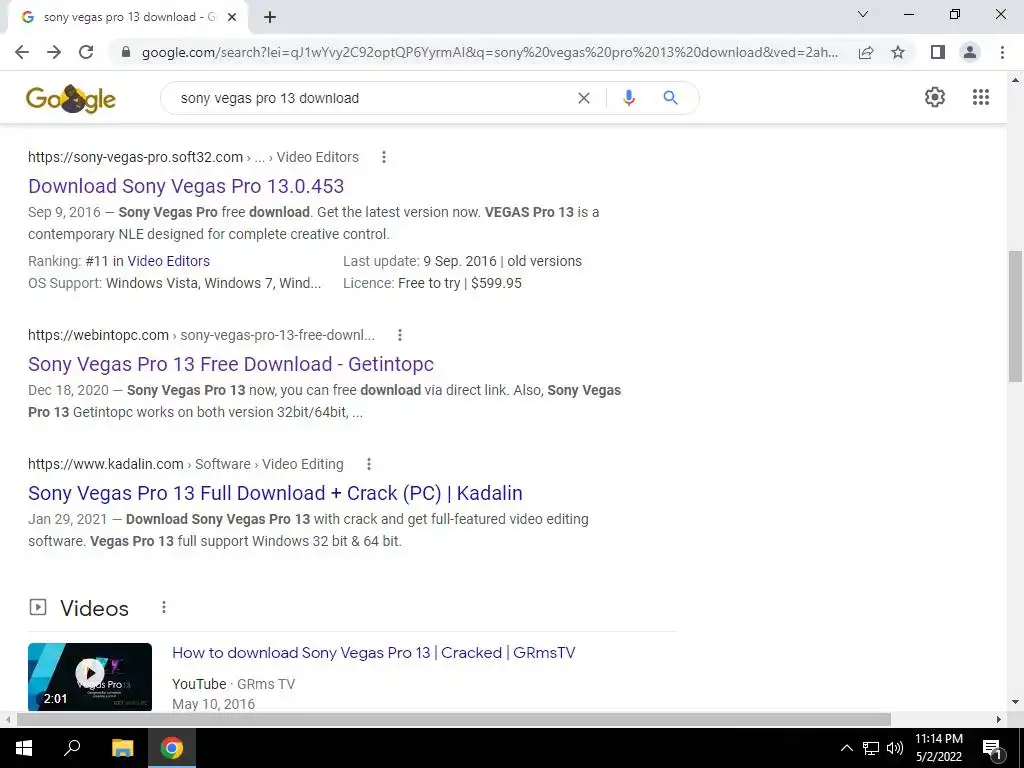Click the horizontal scrollbar thumb

[454, 719]
